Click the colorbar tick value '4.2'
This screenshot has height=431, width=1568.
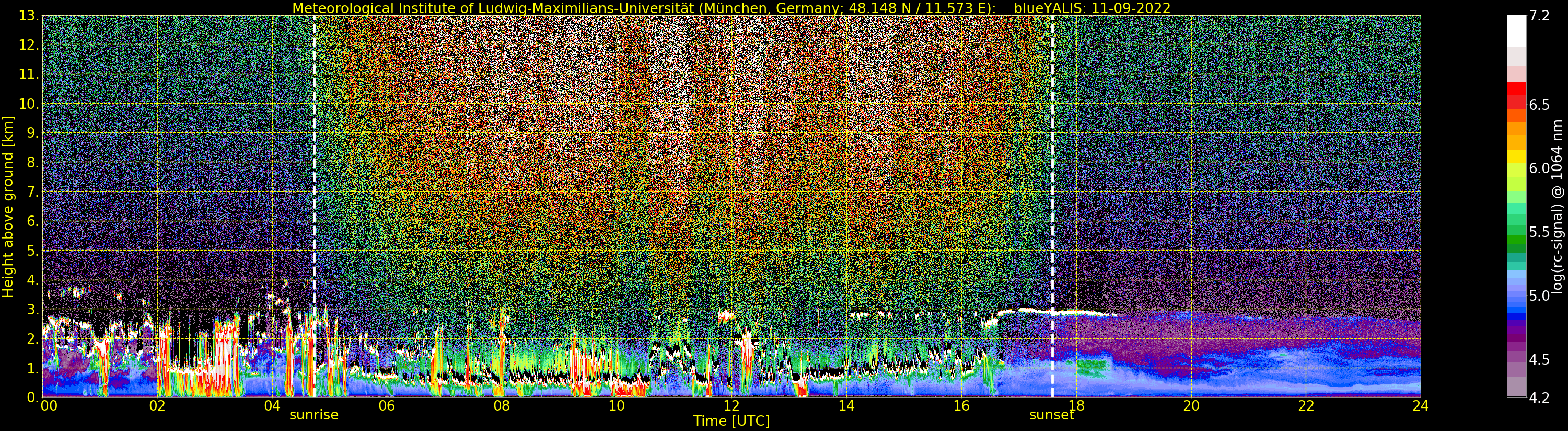pyautogui.click(x=1539, y=398)
